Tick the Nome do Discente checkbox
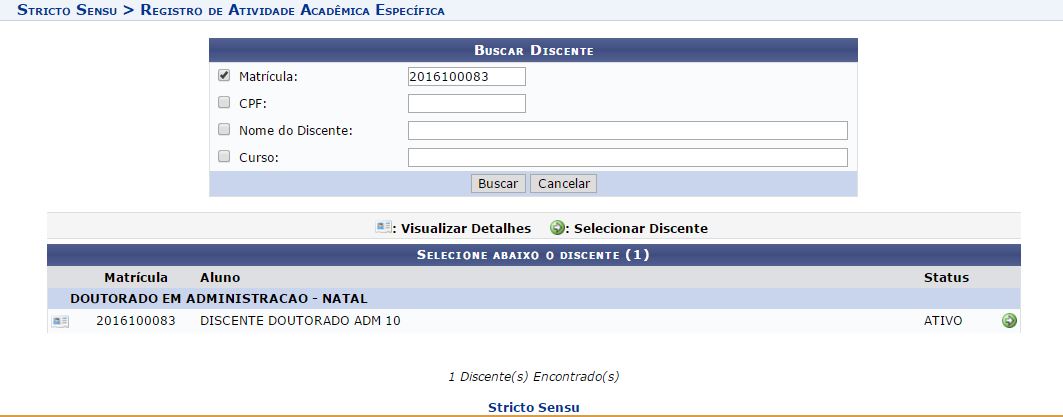 (224, 129)
